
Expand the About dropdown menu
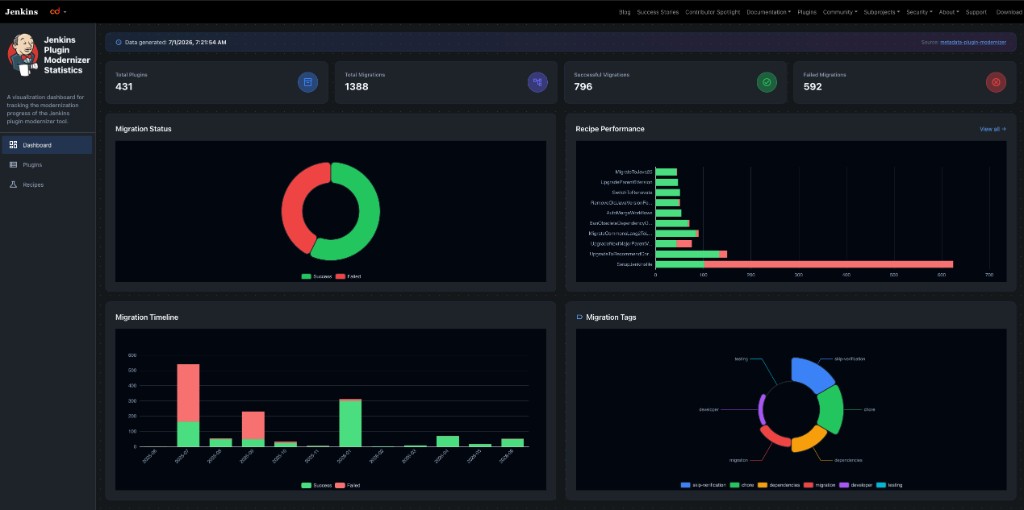coord(948,12)
